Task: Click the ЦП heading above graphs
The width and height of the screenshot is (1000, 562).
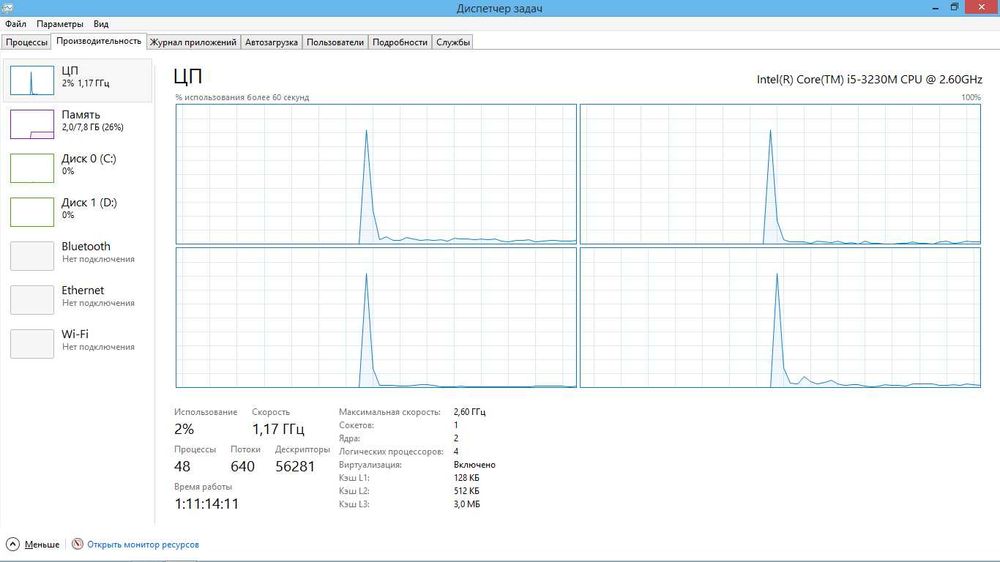Action: pyautogui.click(x=188, y=77)
